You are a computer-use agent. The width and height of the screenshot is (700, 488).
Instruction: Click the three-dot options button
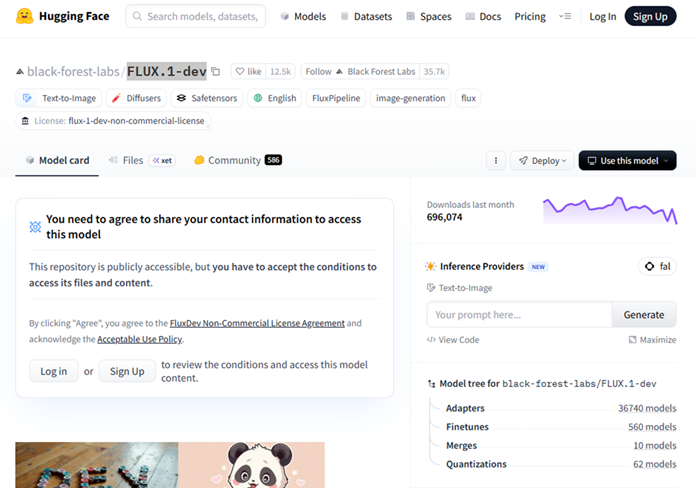pyautogui.click(x=496, y=160)
